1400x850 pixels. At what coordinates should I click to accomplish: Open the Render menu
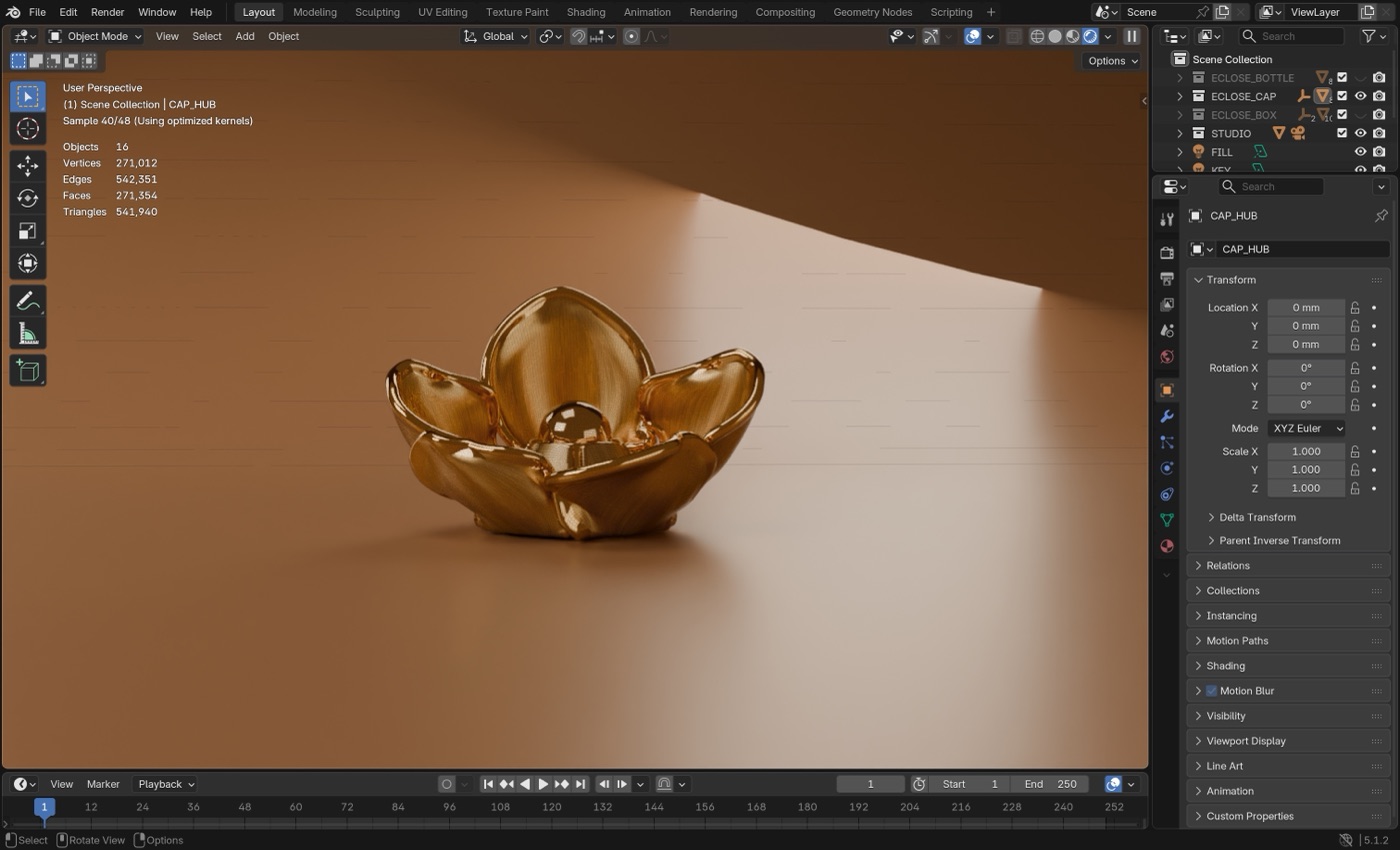pos(107,12)
